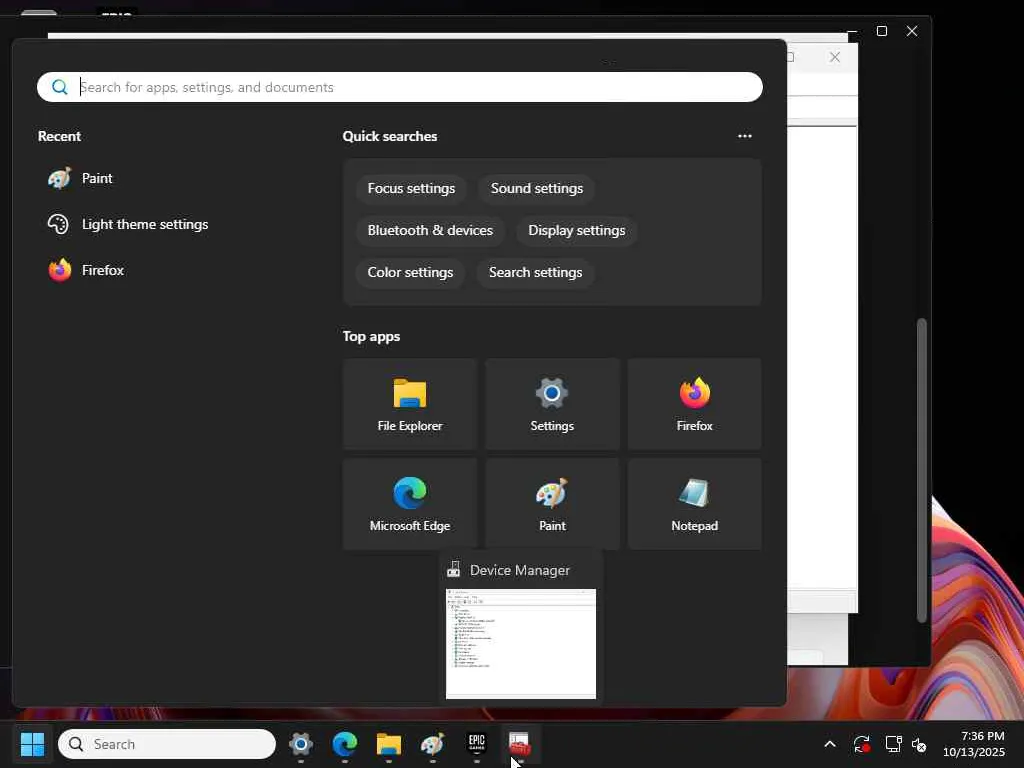Image resolution: width=1024 pixels, height=768 pixels.
Task: Click the muted volume tray icon
Action: (919, 744)
